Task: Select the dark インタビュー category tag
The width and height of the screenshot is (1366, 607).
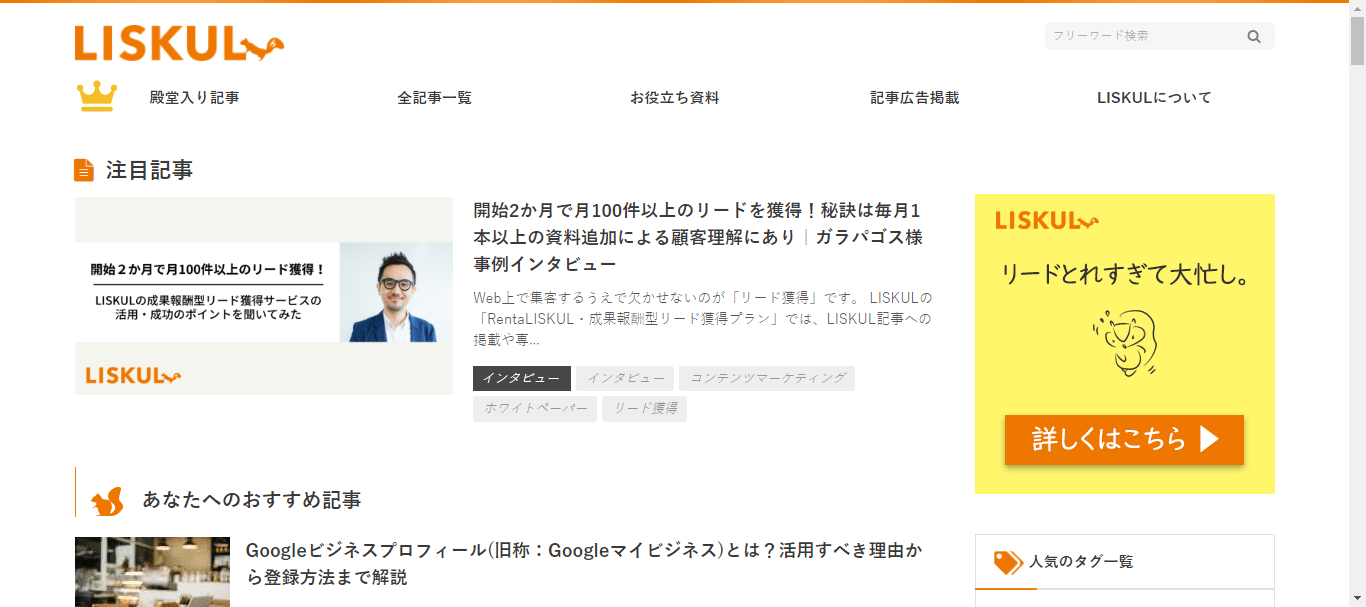Action: (x=522, y=378)
